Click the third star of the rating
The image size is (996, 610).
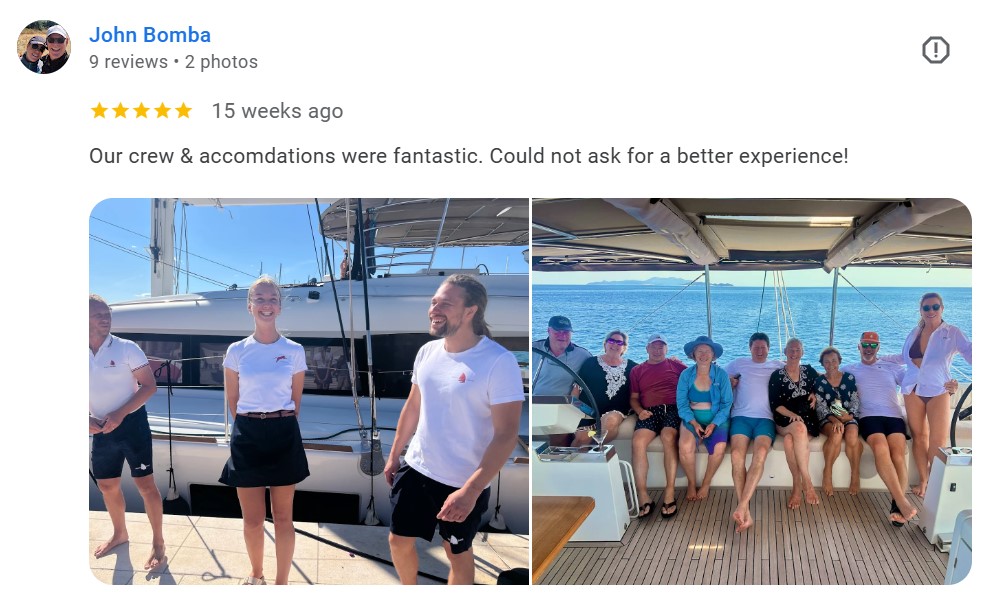pos(141,111)
